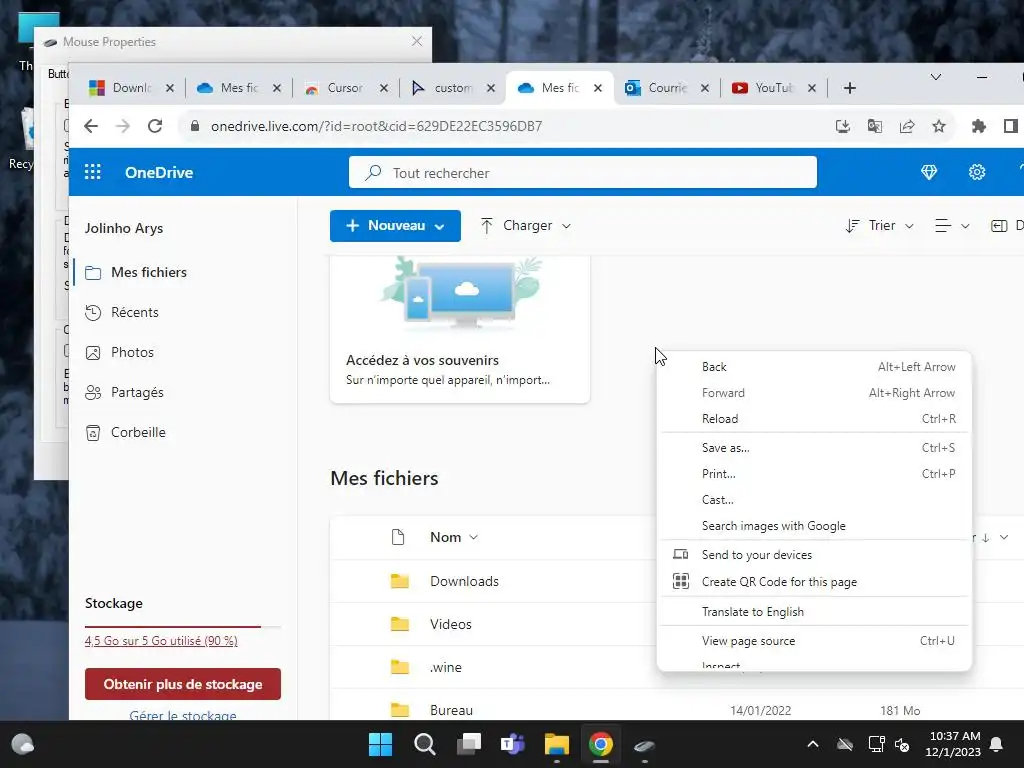
Task: Open File Explorer from taskbar
Action: [556, 744]
